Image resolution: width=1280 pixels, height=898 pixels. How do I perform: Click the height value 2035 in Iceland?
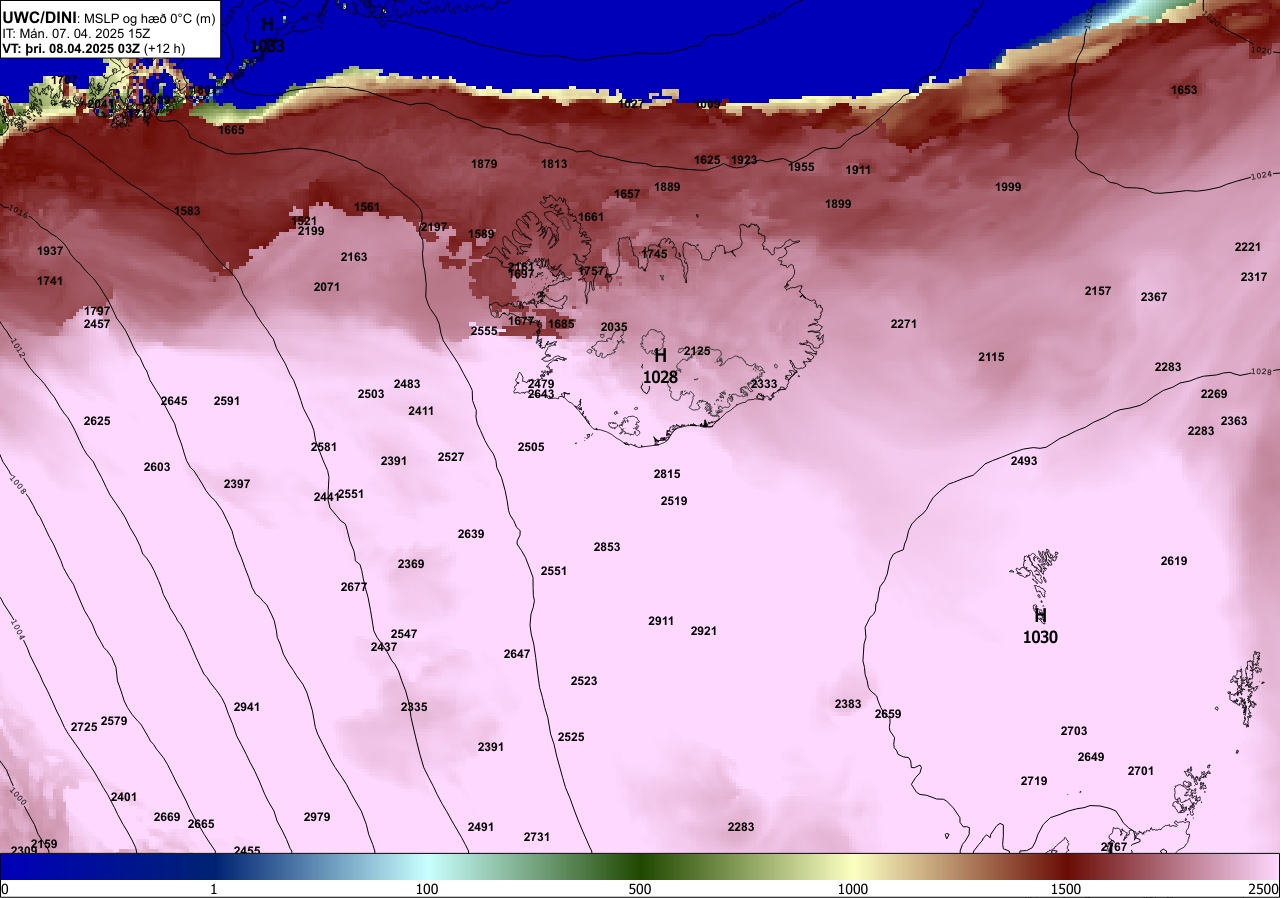click(614, 327)
